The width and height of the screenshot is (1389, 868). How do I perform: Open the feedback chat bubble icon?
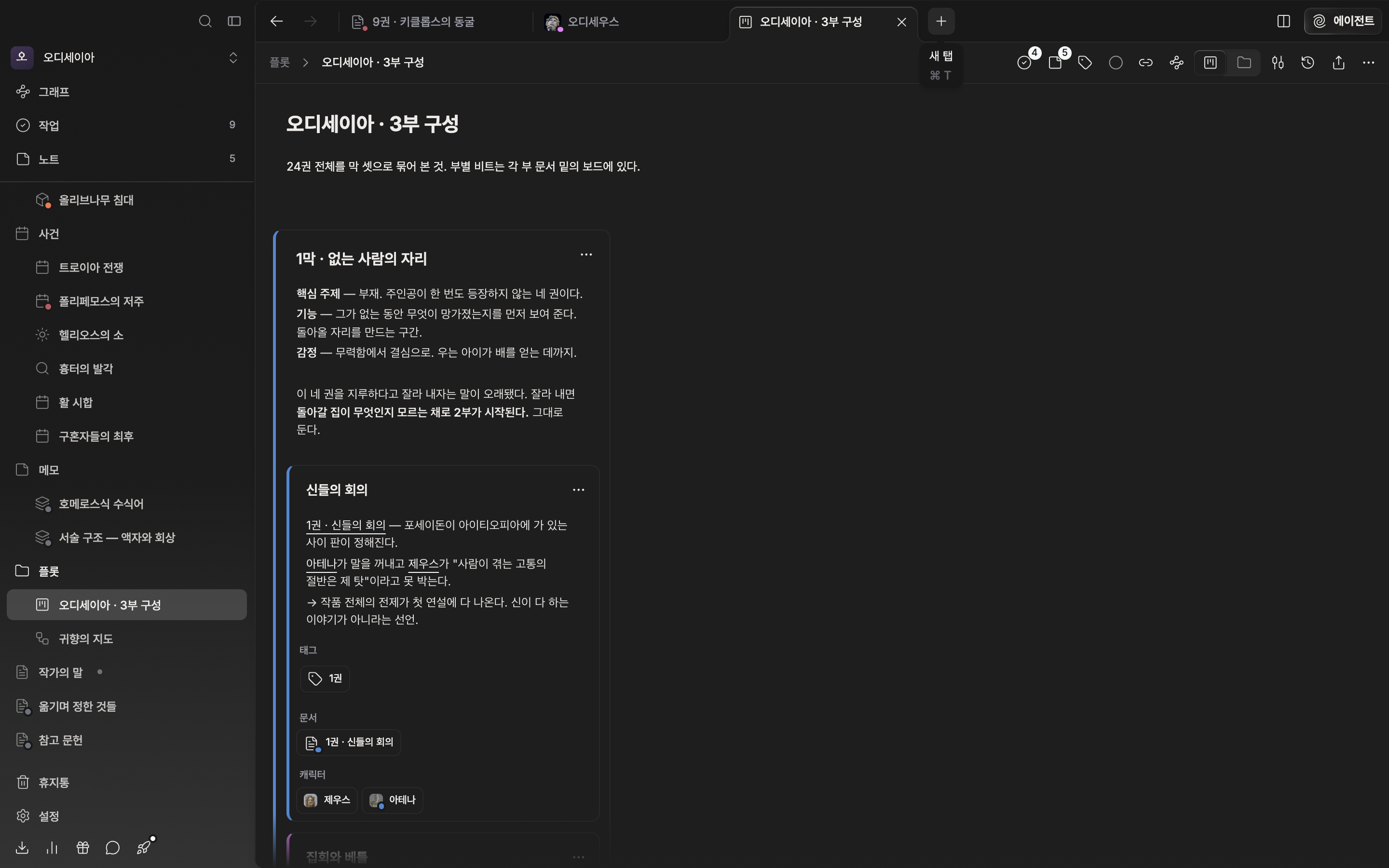(x=112, y=848)
